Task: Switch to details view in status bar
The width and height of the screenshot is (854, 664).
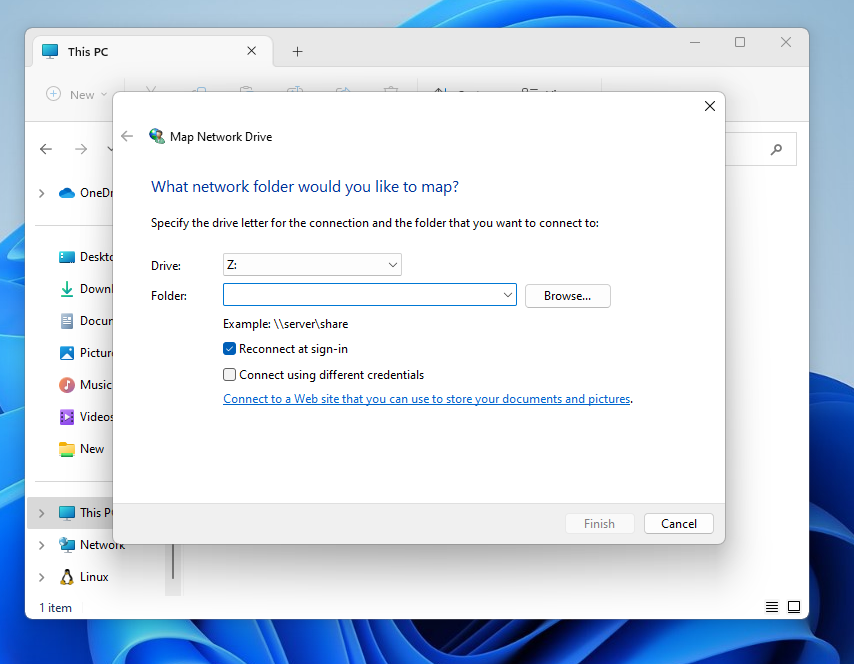Action: pyautogui.click(x=771, y=607)
